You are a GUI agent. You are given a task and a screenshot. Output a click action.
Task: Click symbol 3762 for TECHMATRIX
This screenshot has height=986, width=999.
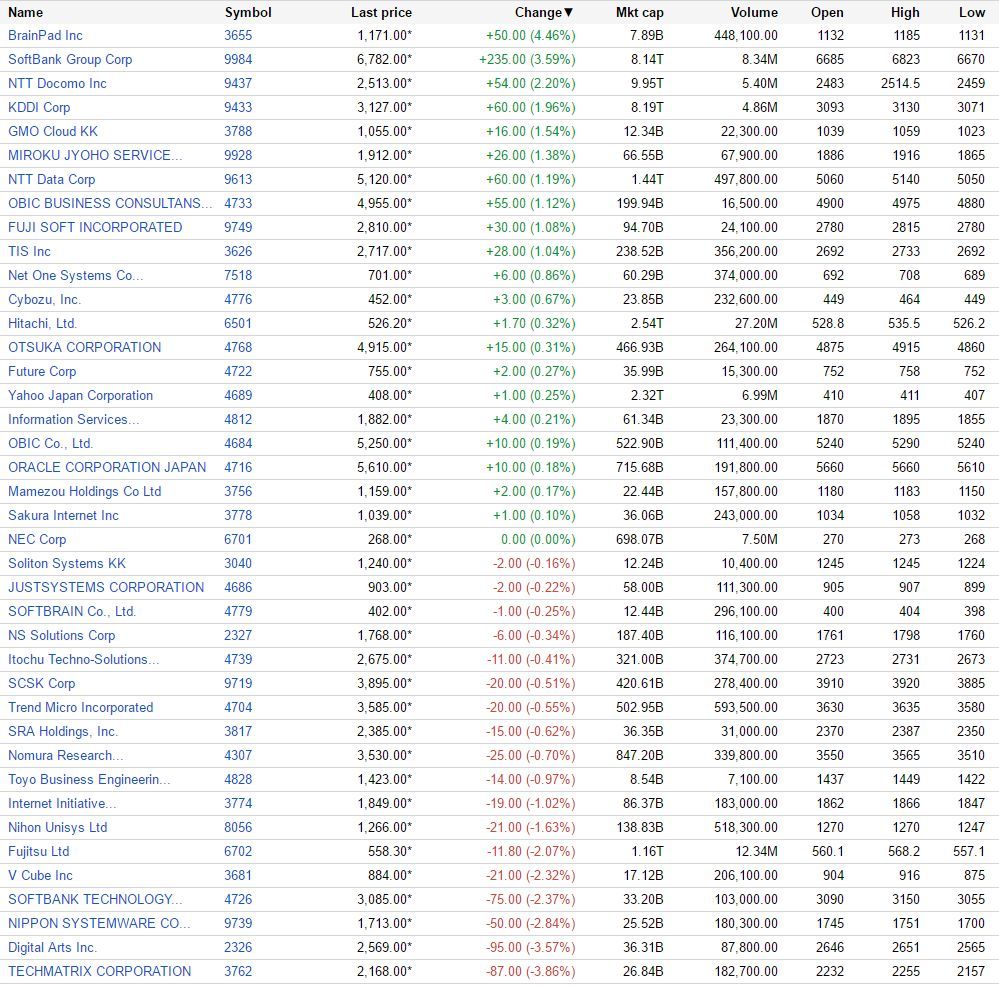coord(238,971)
